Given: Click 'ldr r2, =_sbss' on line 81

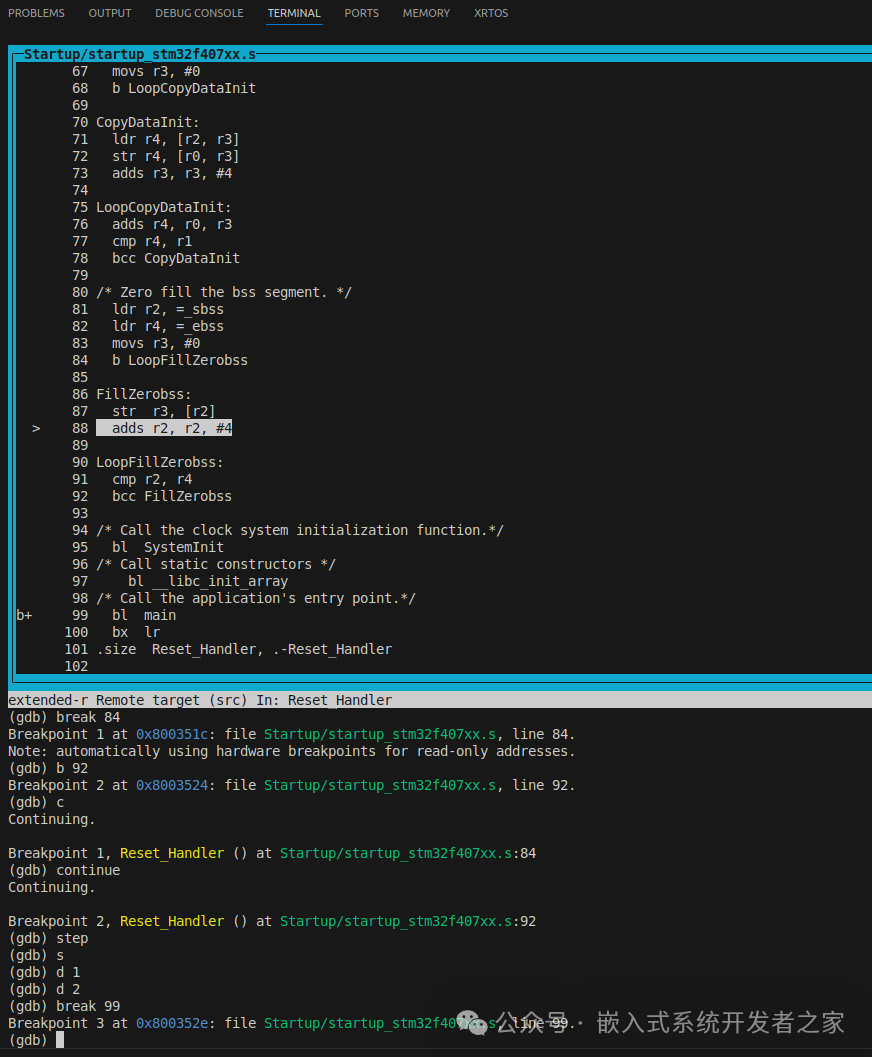Looking at the screenshot, I should (x=168, y=309).
